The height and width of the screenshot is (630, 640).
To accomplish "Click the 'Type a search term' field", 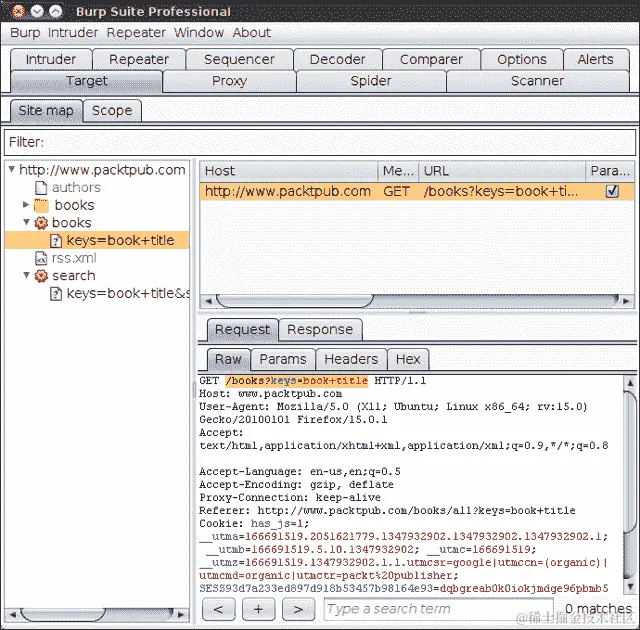I will click(438, 610).
